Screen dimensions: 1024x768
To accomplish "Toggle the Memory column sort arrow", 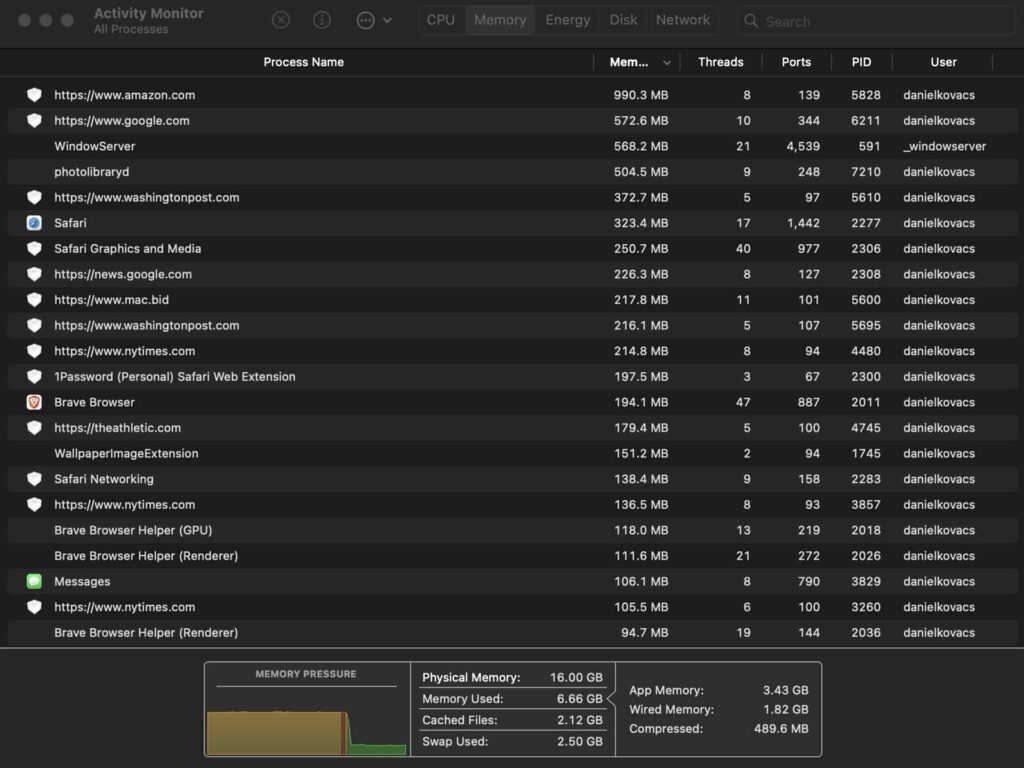I will click(667, 63).
